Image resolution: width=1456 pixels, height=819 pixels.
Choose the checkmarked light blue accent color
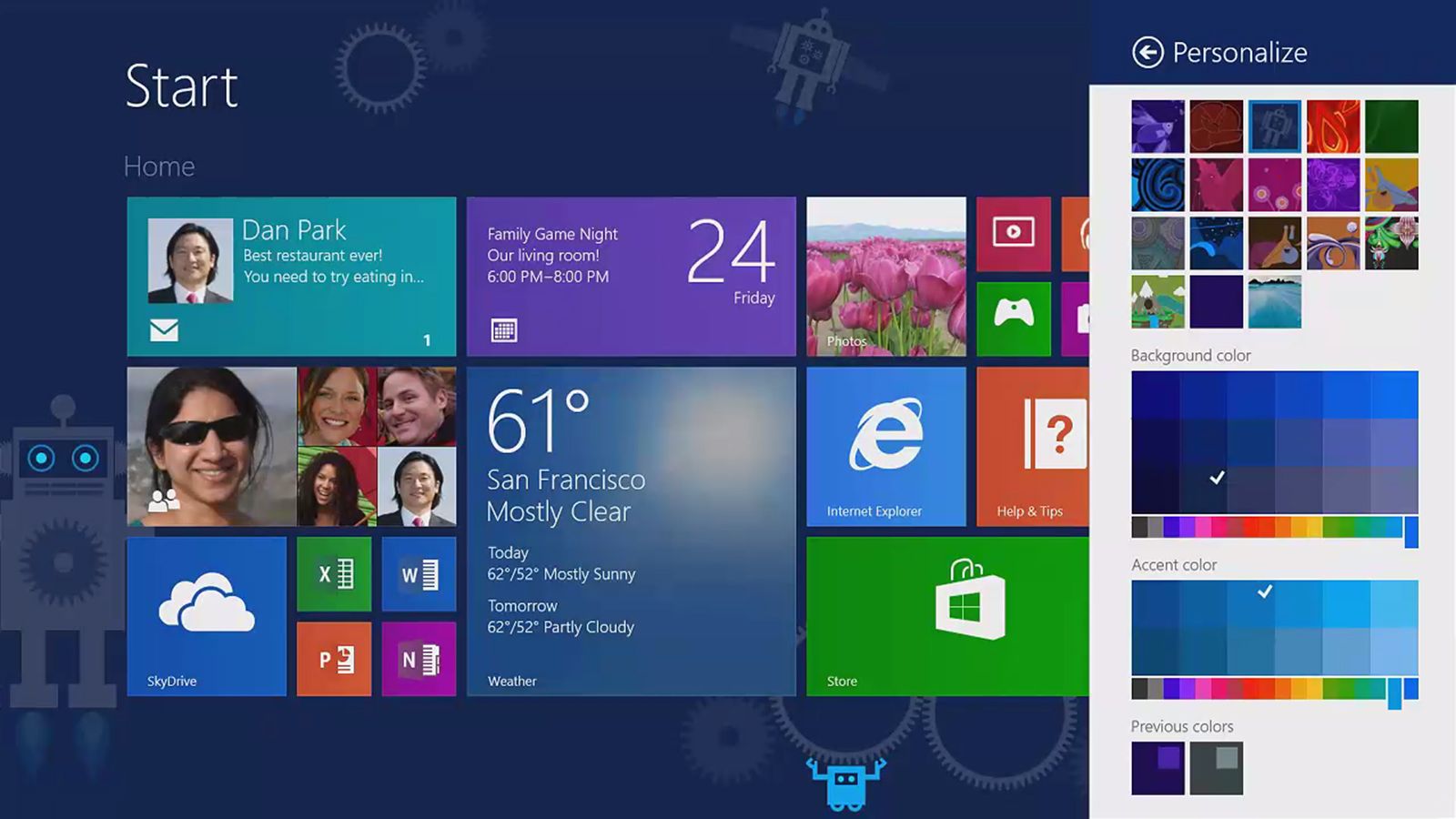1263,592
